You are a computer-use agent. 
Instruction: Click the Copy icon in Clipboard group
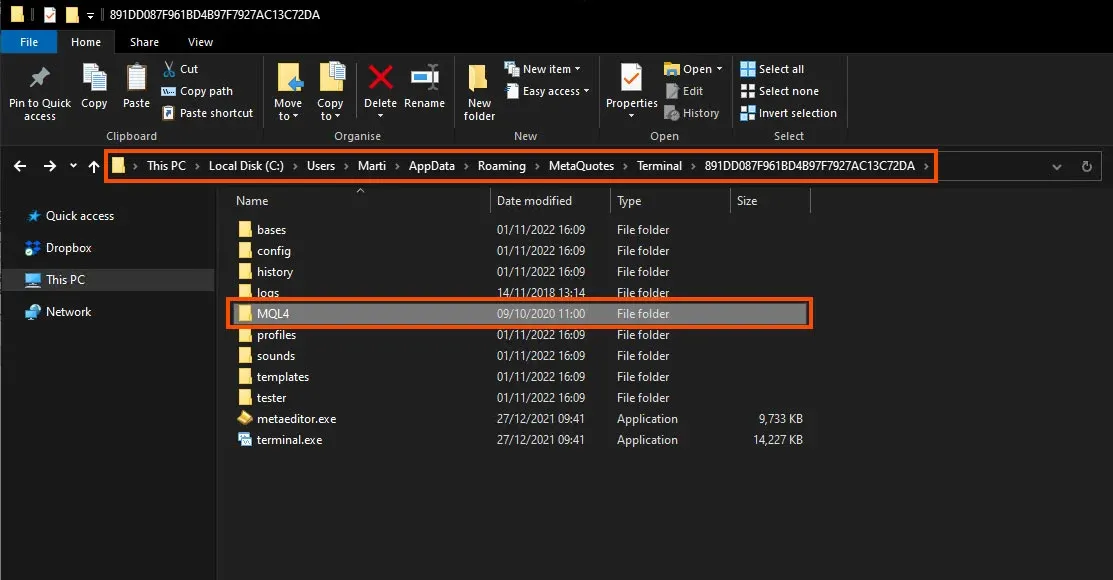coord(94,79)
